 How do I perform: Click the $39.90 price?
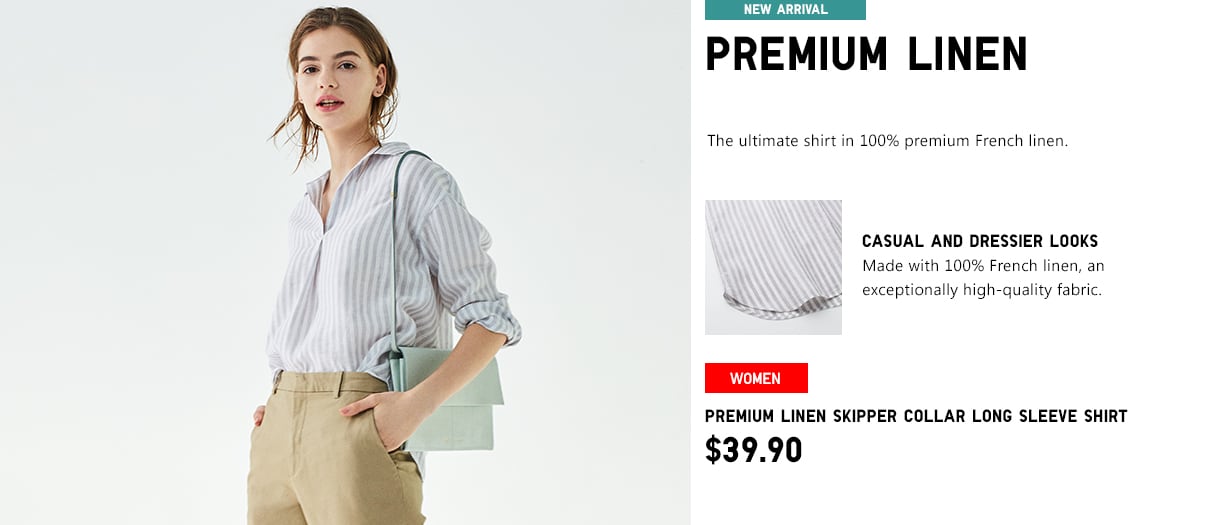(753, 450)
